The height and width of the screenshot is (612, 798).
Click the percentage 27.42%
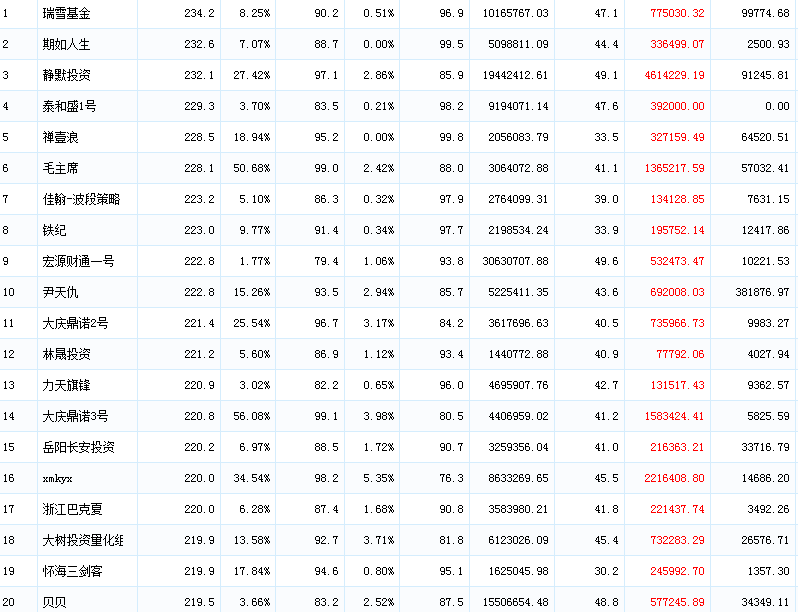(x=252, y=75)
